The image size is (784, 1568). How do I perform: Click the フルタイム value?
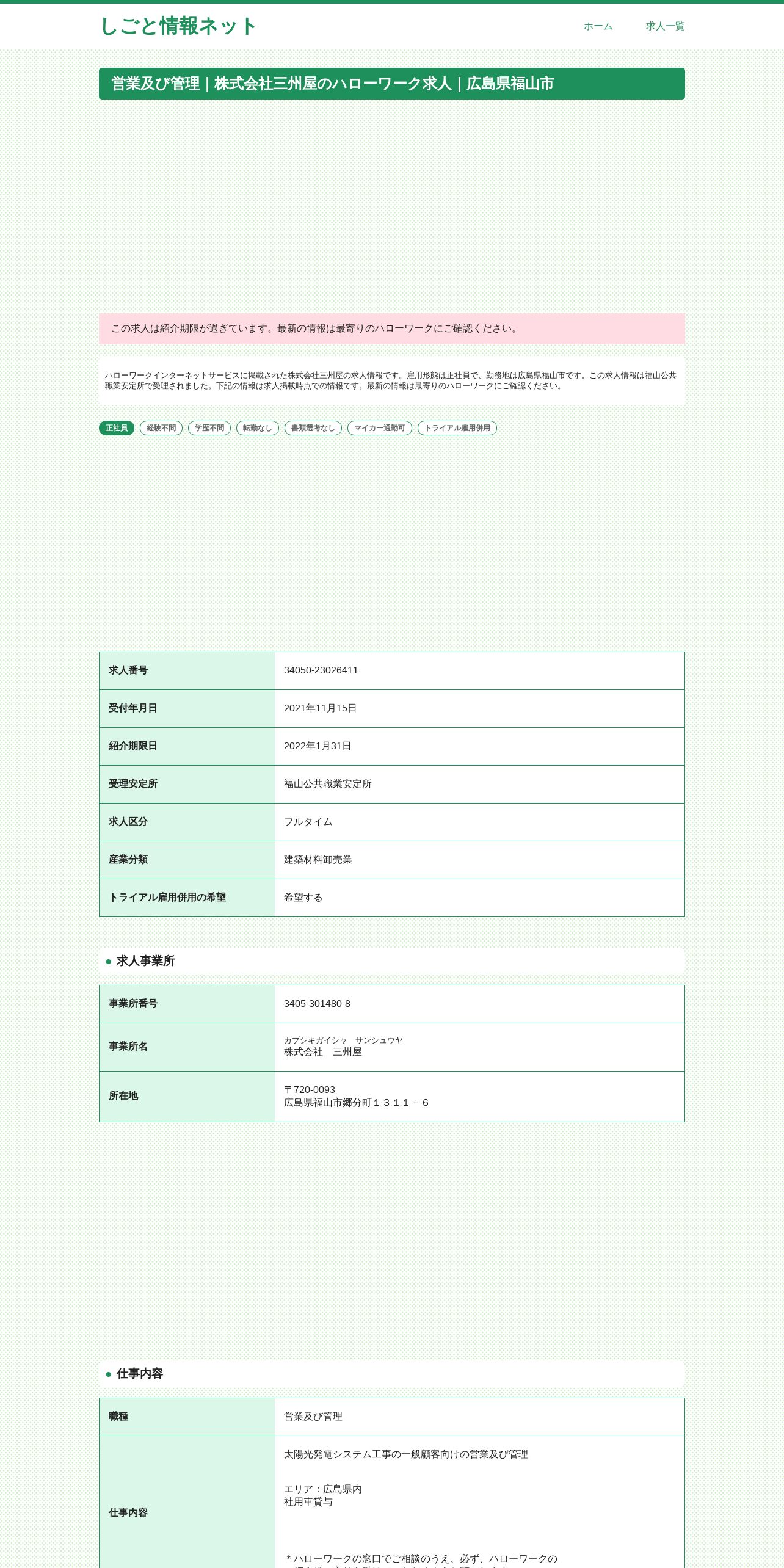coord(308,822)
